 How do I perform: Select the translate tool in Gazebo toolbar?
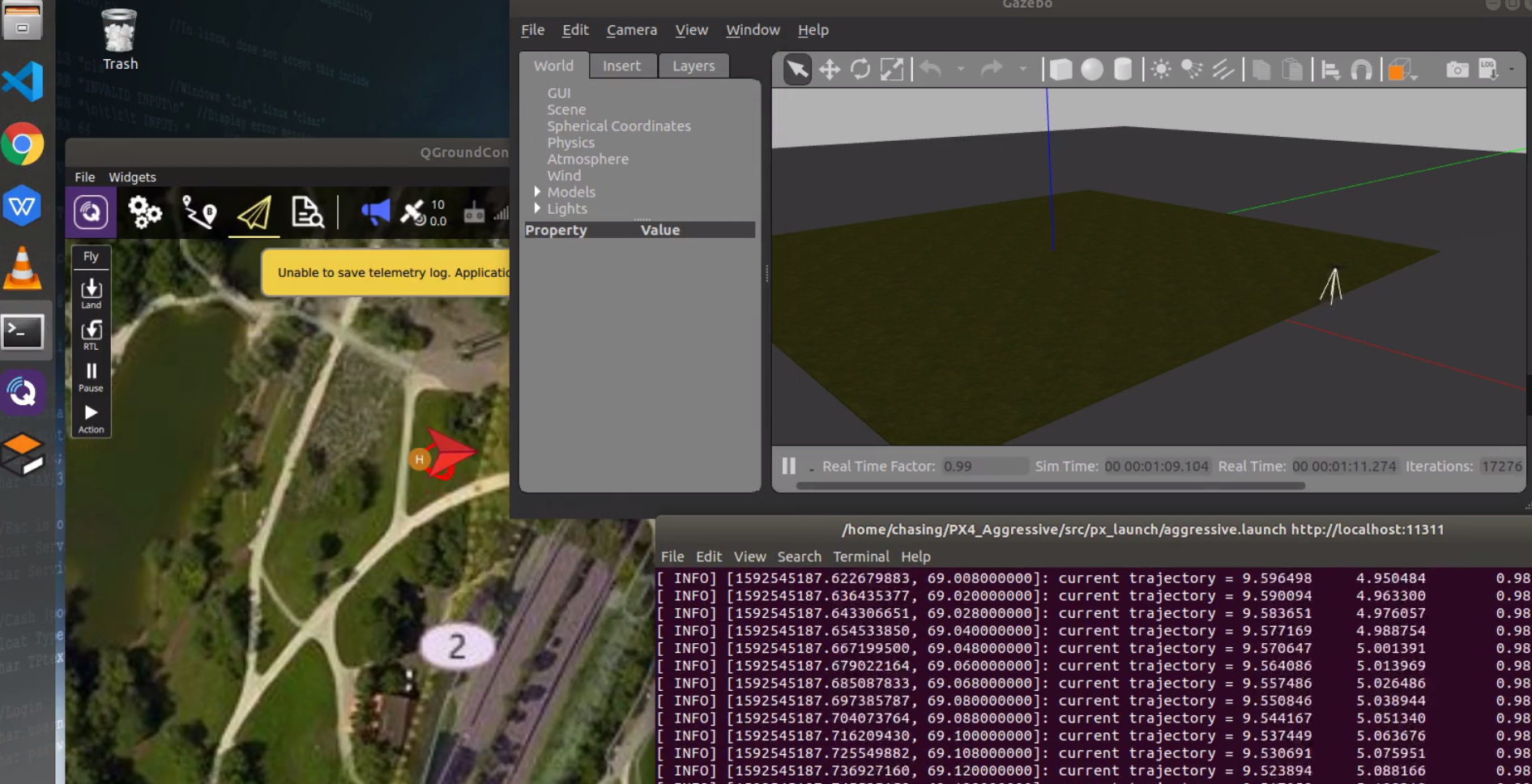coord(829,70)
